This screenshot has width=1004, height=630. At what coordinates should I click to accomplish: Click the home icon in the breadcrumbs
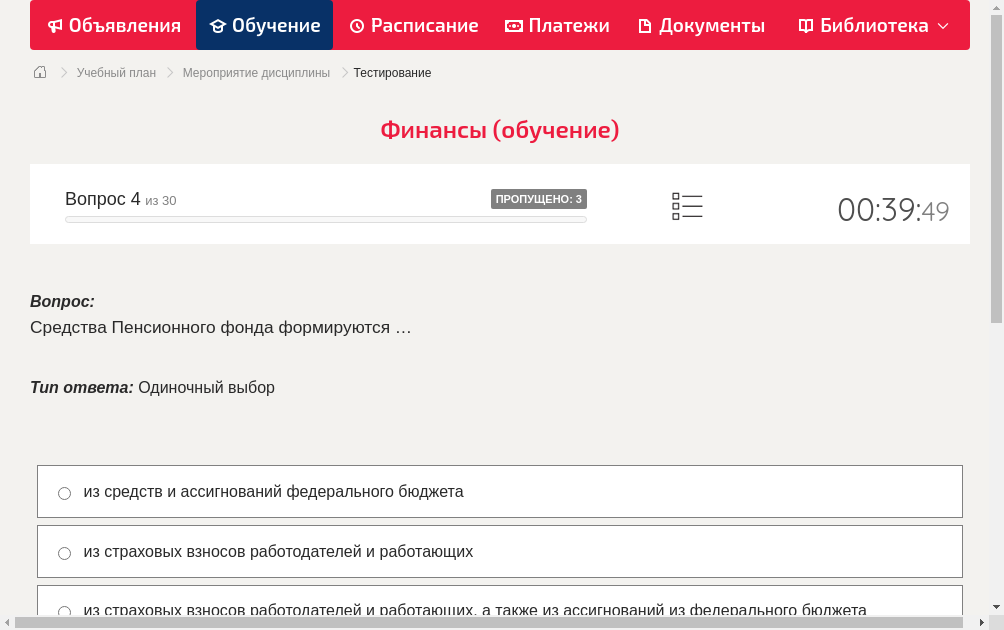coord(40,72)
